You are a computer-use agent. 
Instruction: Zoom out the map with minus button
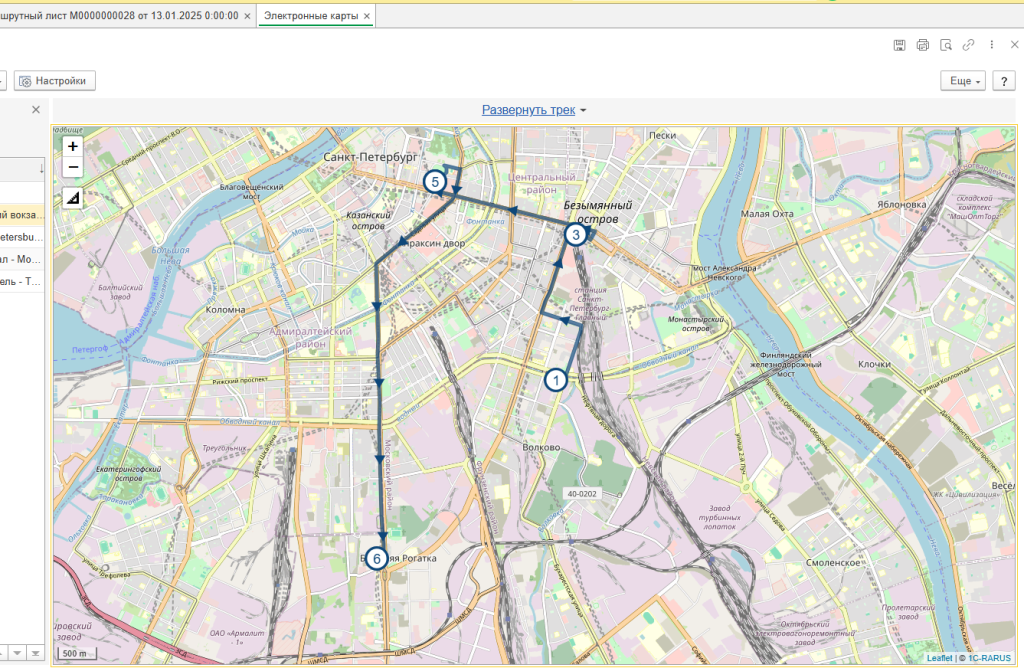click(73, 167)
